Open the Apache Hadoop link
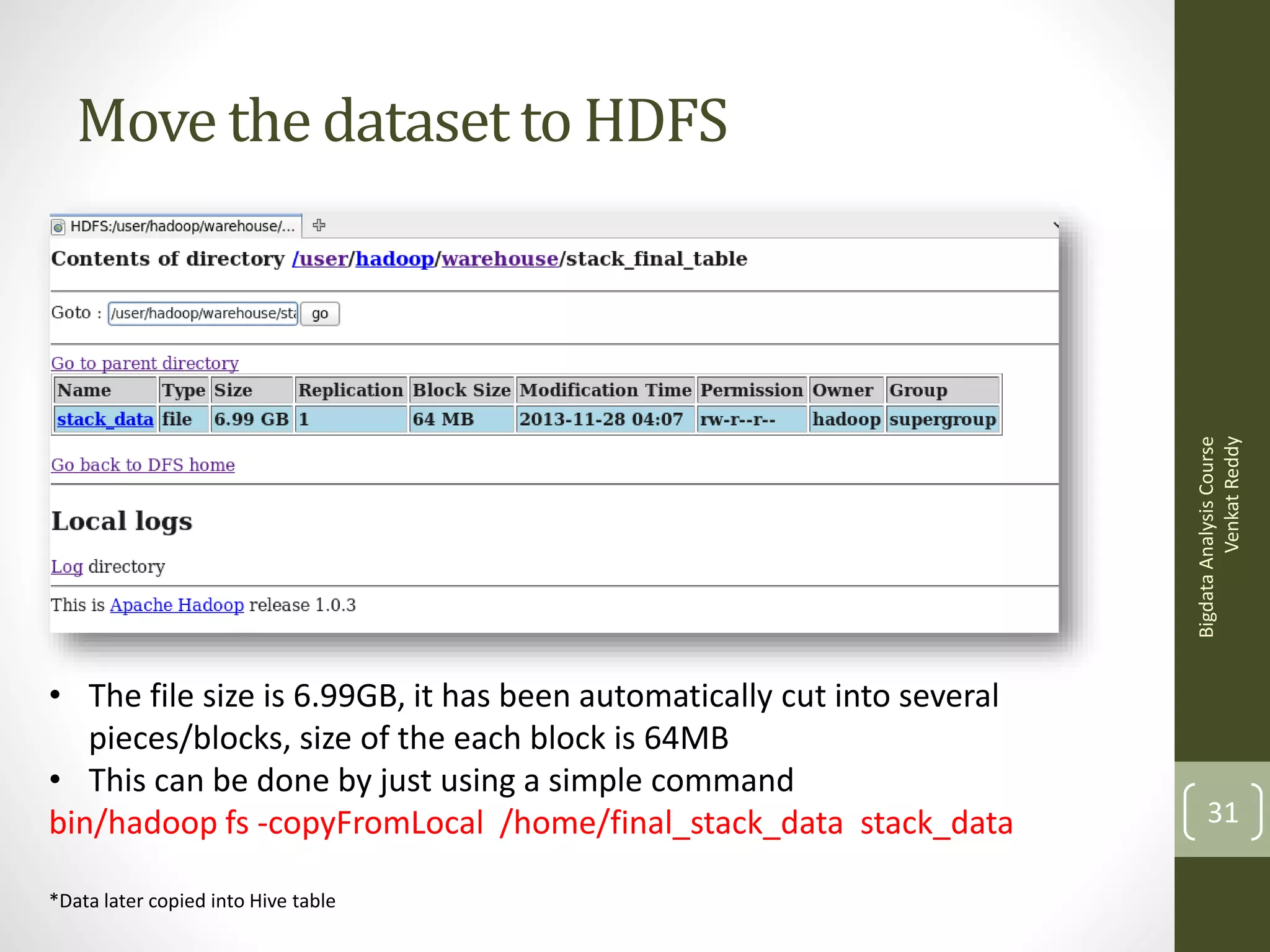Screen dimensions: 1270x952 [177, 605]
